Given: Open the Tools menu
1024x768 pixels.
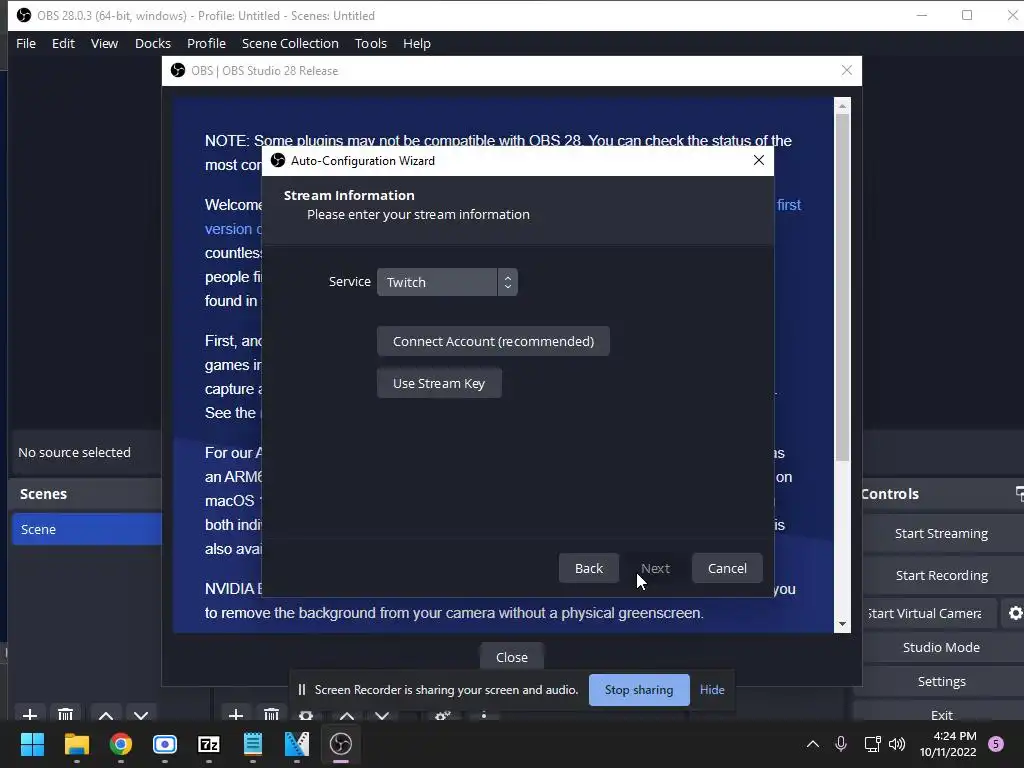Looking at the screenshot, I should 371,44.
